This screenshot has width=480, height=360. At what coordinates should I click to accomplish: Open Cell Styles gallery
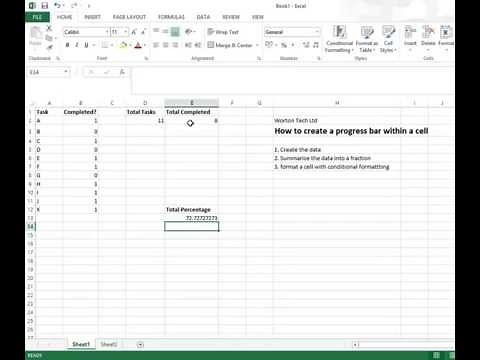pyautogui.click(x=388, y=39)
